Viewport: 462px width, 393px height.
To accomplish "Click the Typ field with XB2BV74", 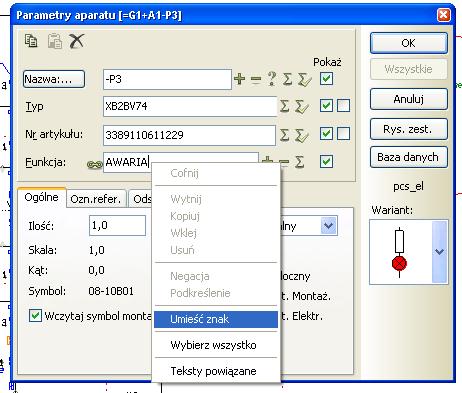I will click(190, 106).
